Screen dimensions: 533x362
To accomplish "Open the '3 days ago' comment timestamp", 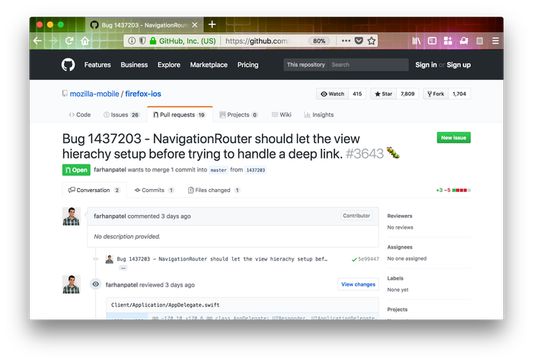I will pos(176,216).
